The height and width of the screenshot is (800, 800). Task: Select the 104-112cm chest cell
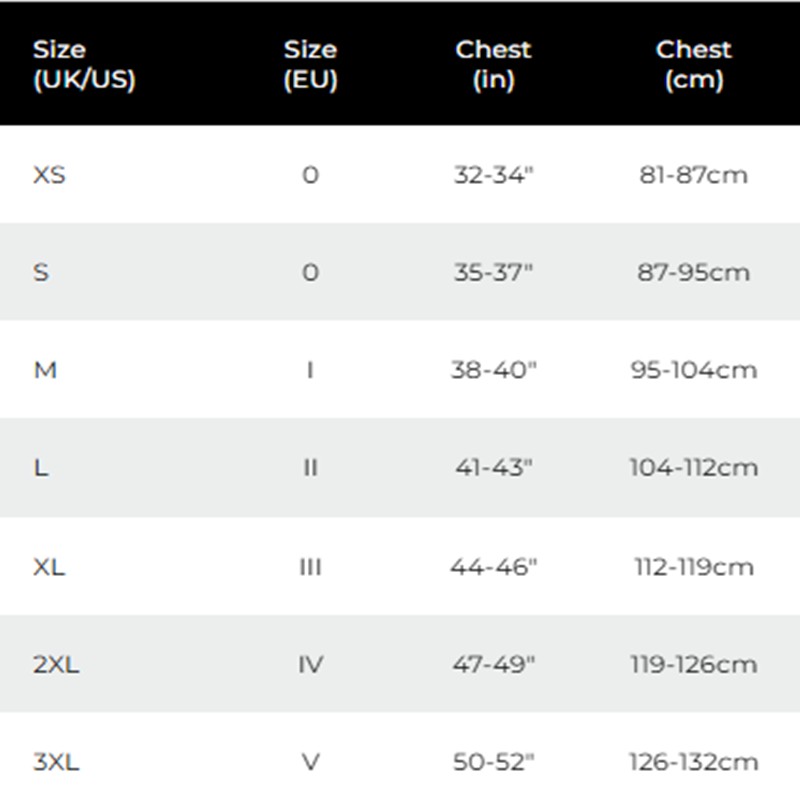click(x=693, y=468)
